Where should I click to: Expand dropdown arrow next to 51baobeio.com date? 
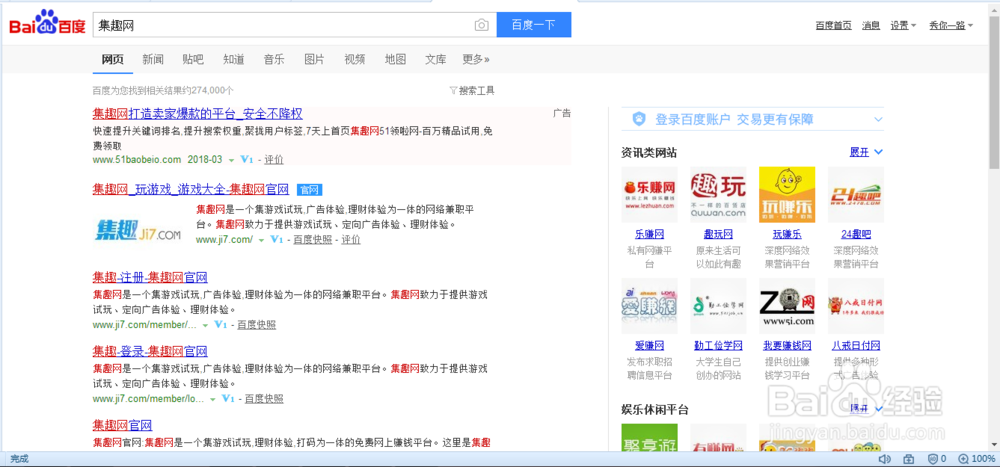(x=232, y=160)
